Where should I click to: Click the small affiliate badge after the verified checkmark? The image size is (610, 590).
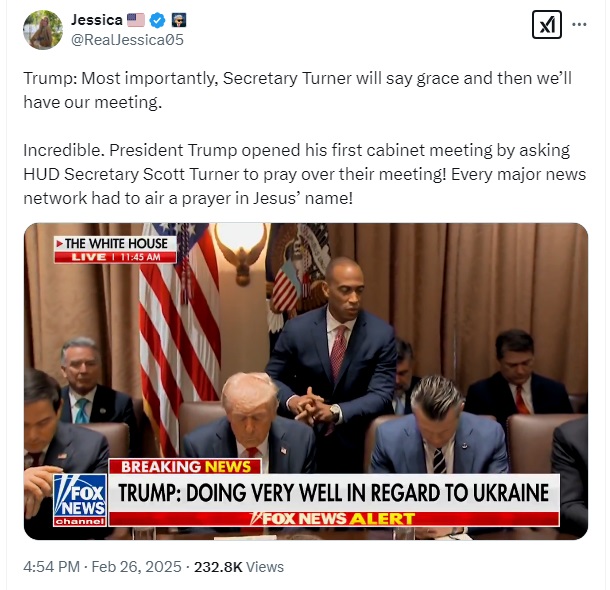(179, 20)
